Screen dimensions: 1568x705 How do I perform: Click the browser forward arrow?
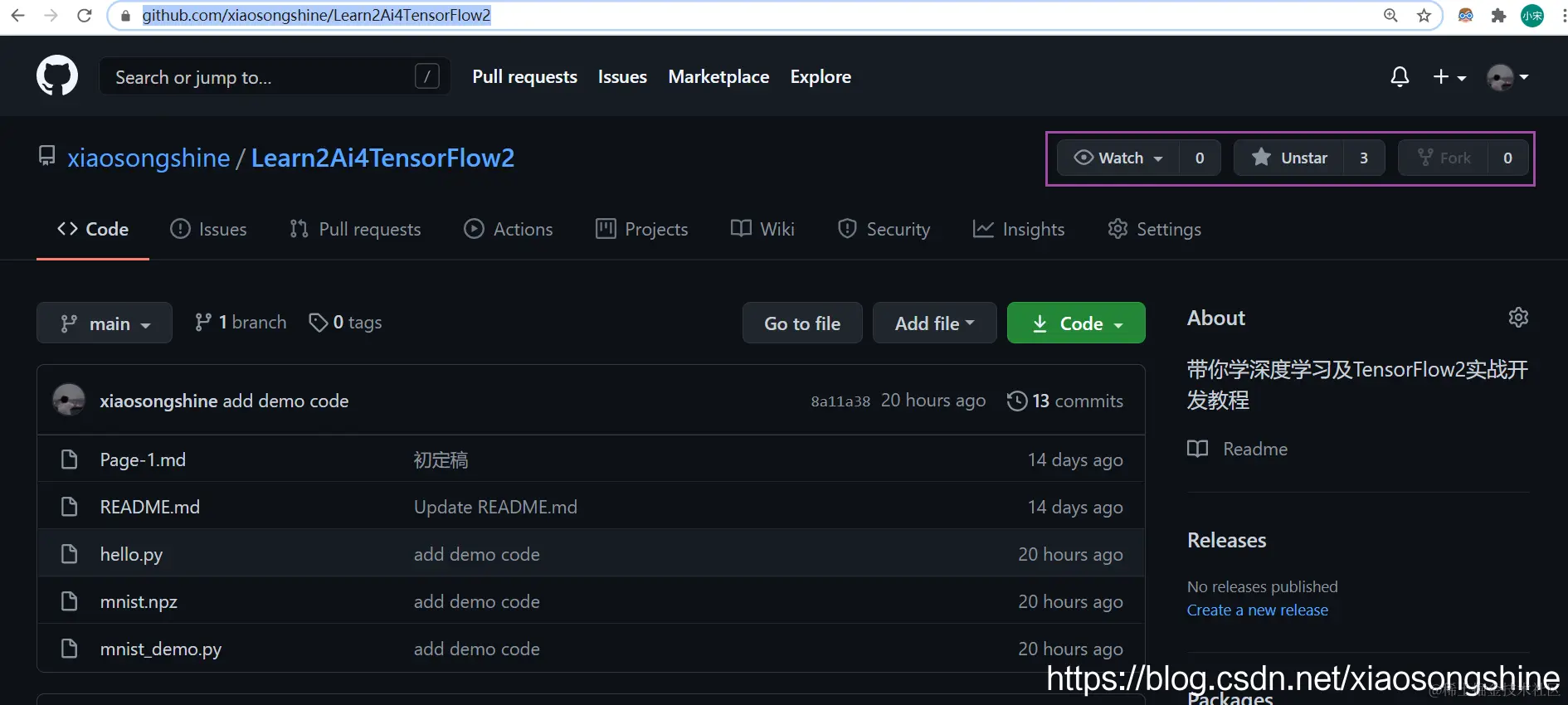coord(51,15)
